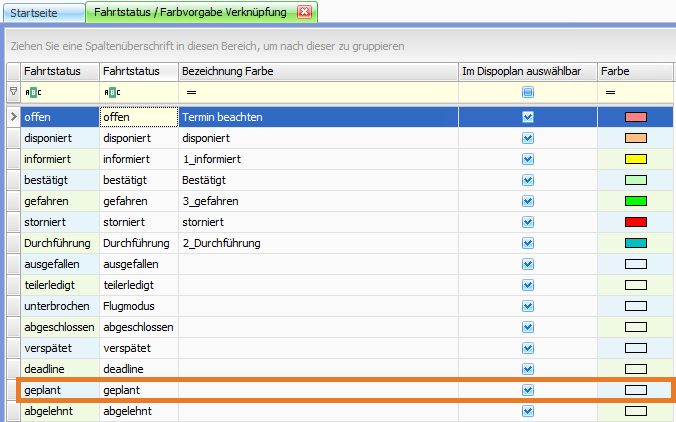Select the Flugmodus cell in unterbrochen row
Image resolution: width=676 pixels, height=422 pixels.
(138, 306)
